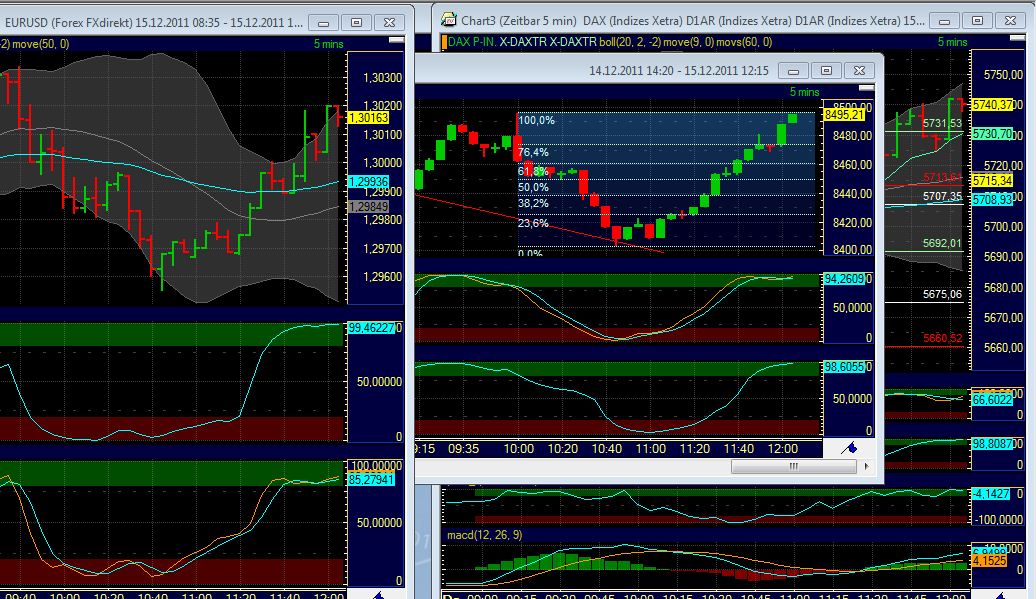Click the 76,4% Fibonacci level label
The image size is (1036, 599).
point(533,152)
